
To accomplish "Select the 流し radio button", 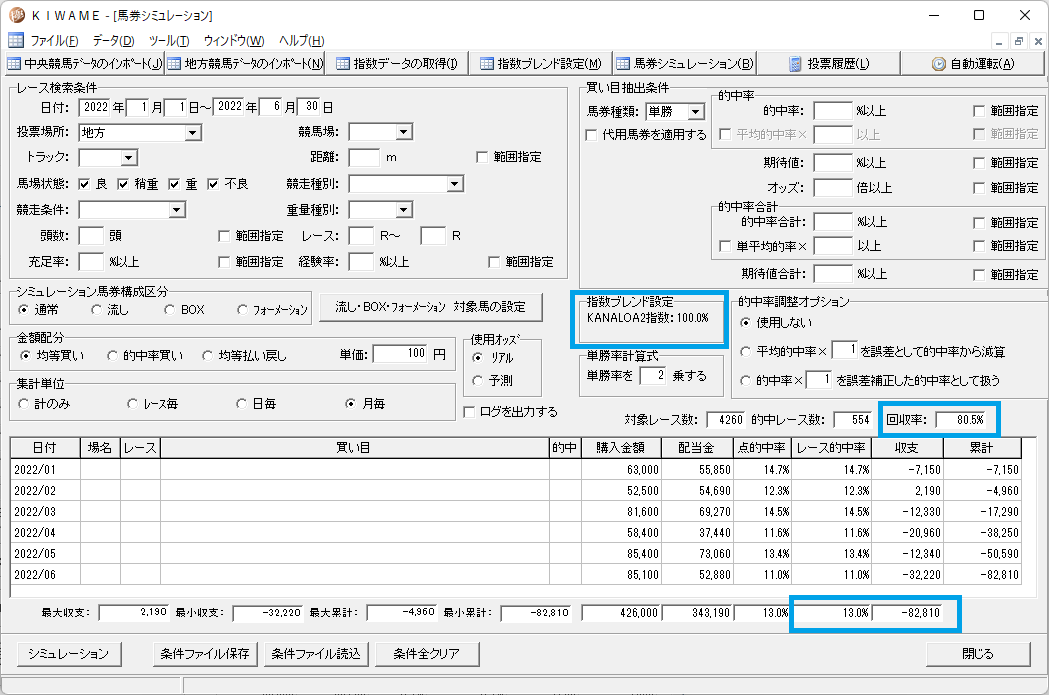I will point(97,310).
